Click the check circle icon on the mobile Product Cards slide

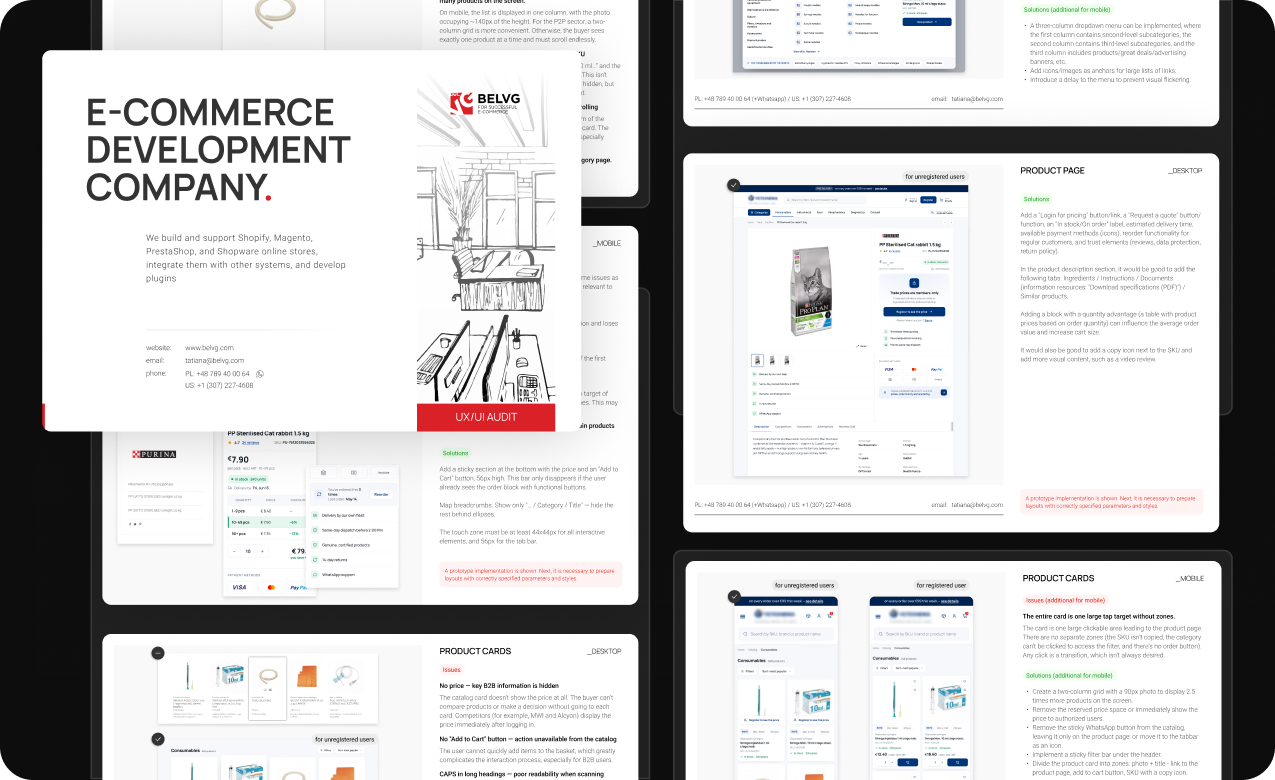pos(734,596)
